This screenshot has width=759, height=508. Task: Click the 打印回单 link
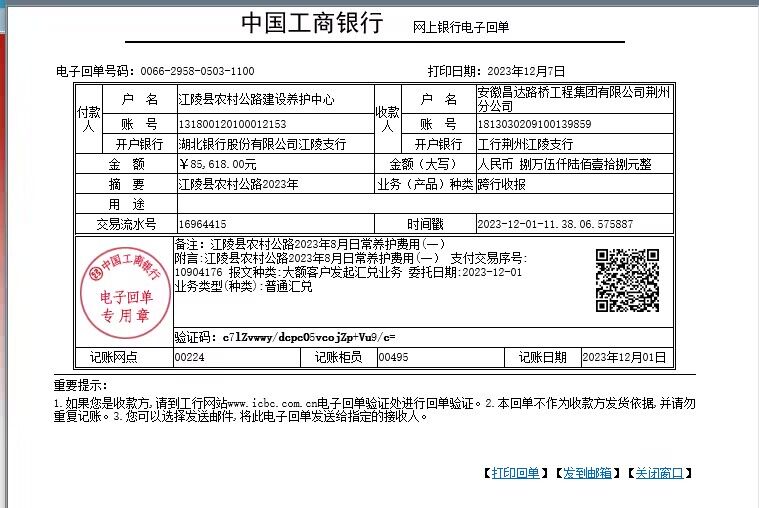tap(515, 473)
